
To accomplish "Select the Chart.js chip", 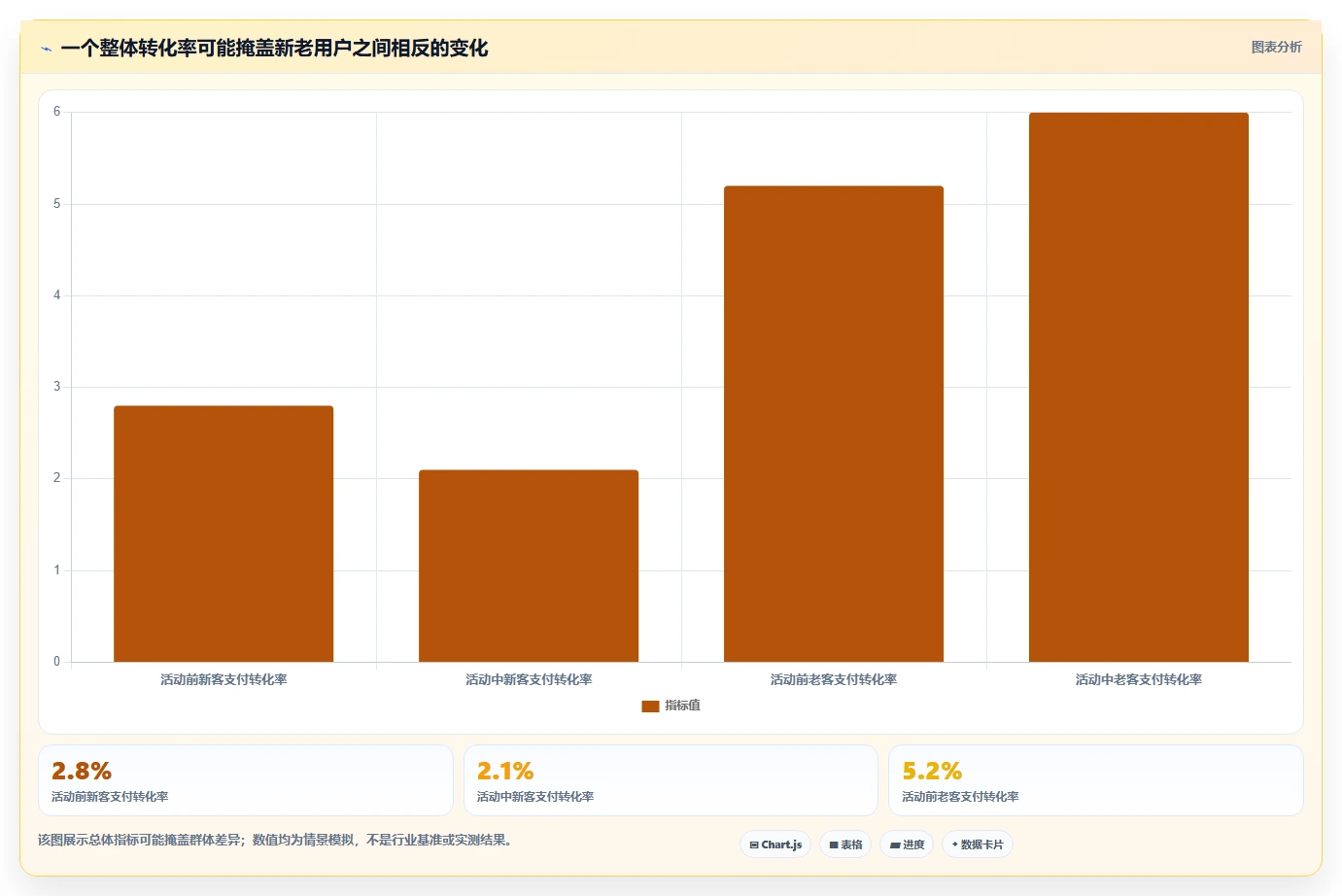I will point(775,844).
